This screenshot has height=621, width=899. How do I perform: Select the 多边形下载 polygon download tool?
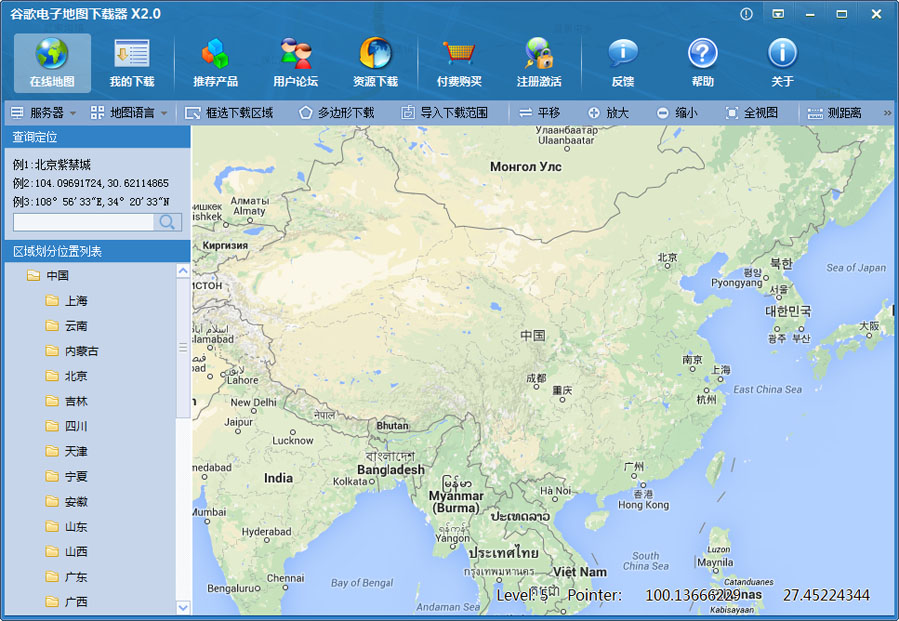337,113
